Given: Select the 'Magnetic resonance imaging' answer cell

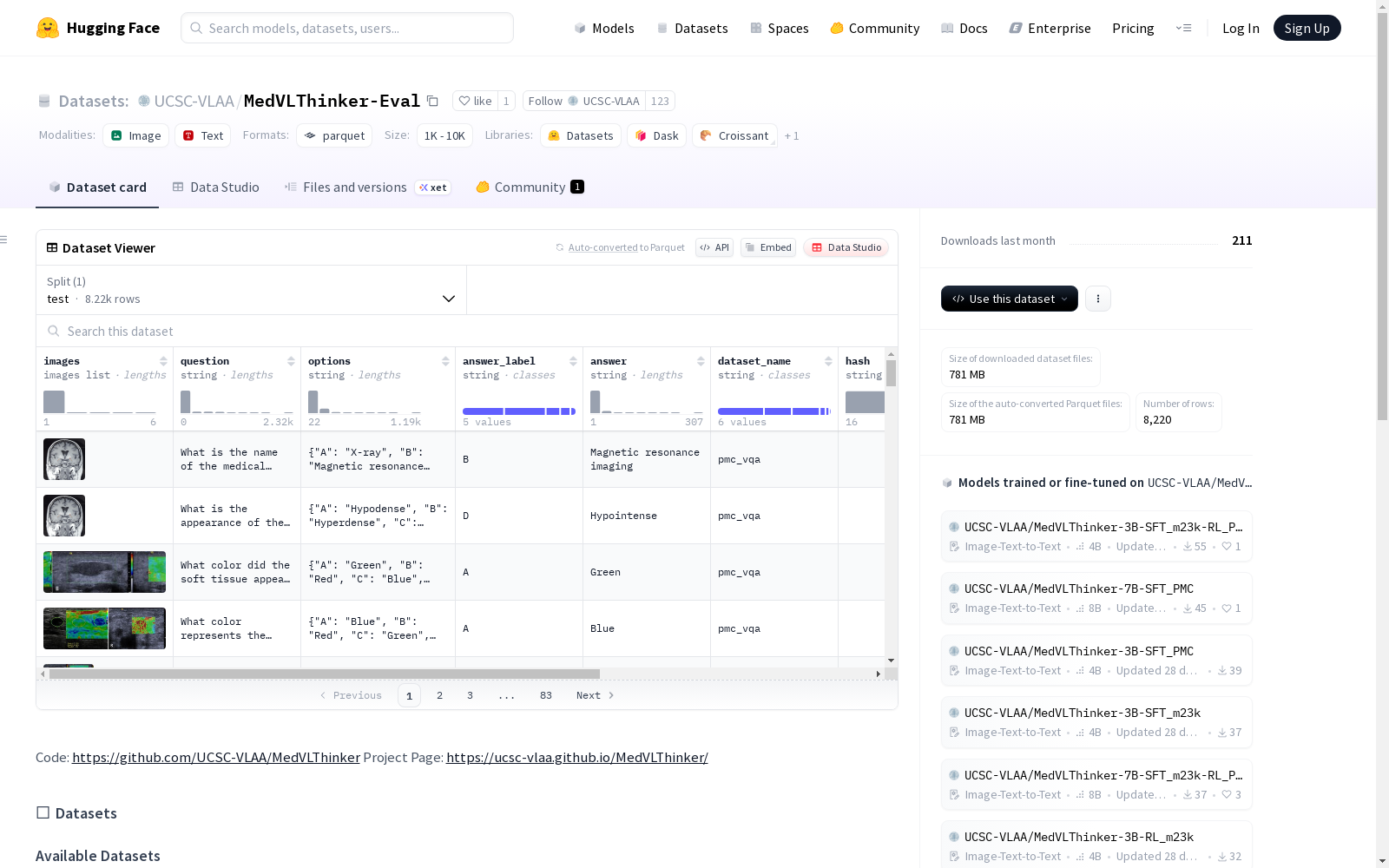Looking at the screenshot, I should point(647,459).
